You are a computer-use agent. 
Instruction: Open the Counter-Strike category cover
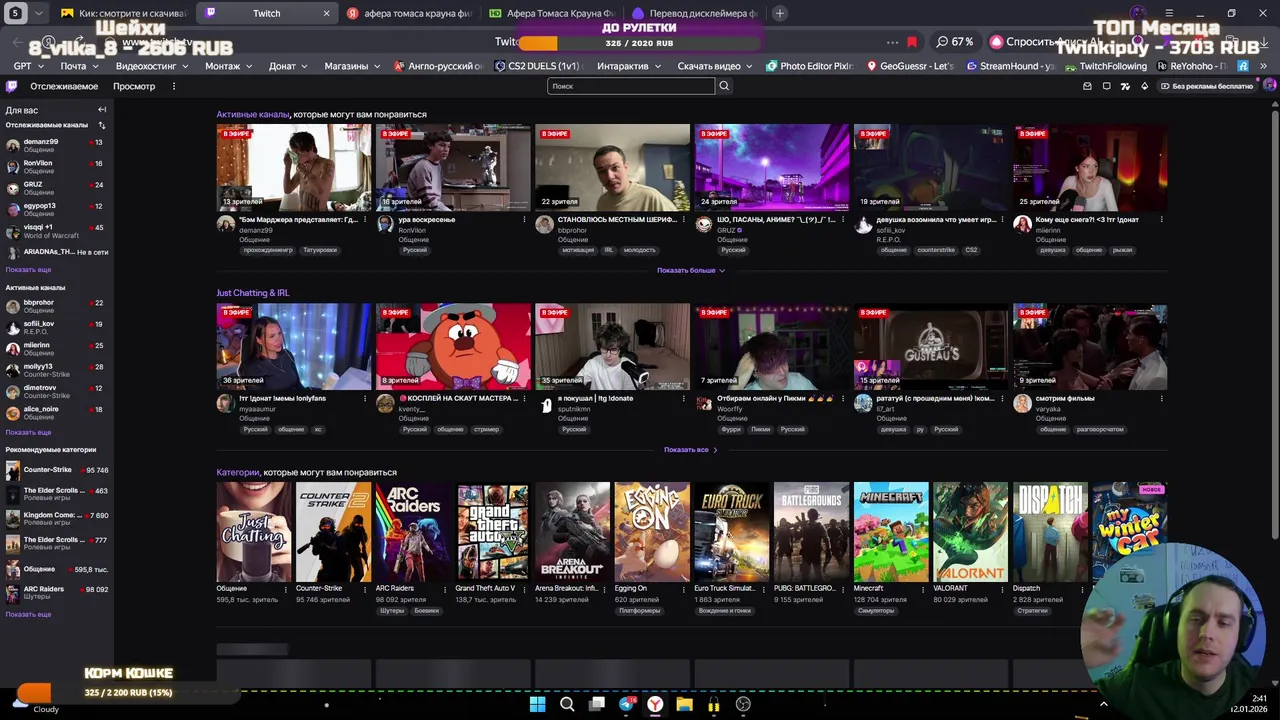(x=333, y=532)
